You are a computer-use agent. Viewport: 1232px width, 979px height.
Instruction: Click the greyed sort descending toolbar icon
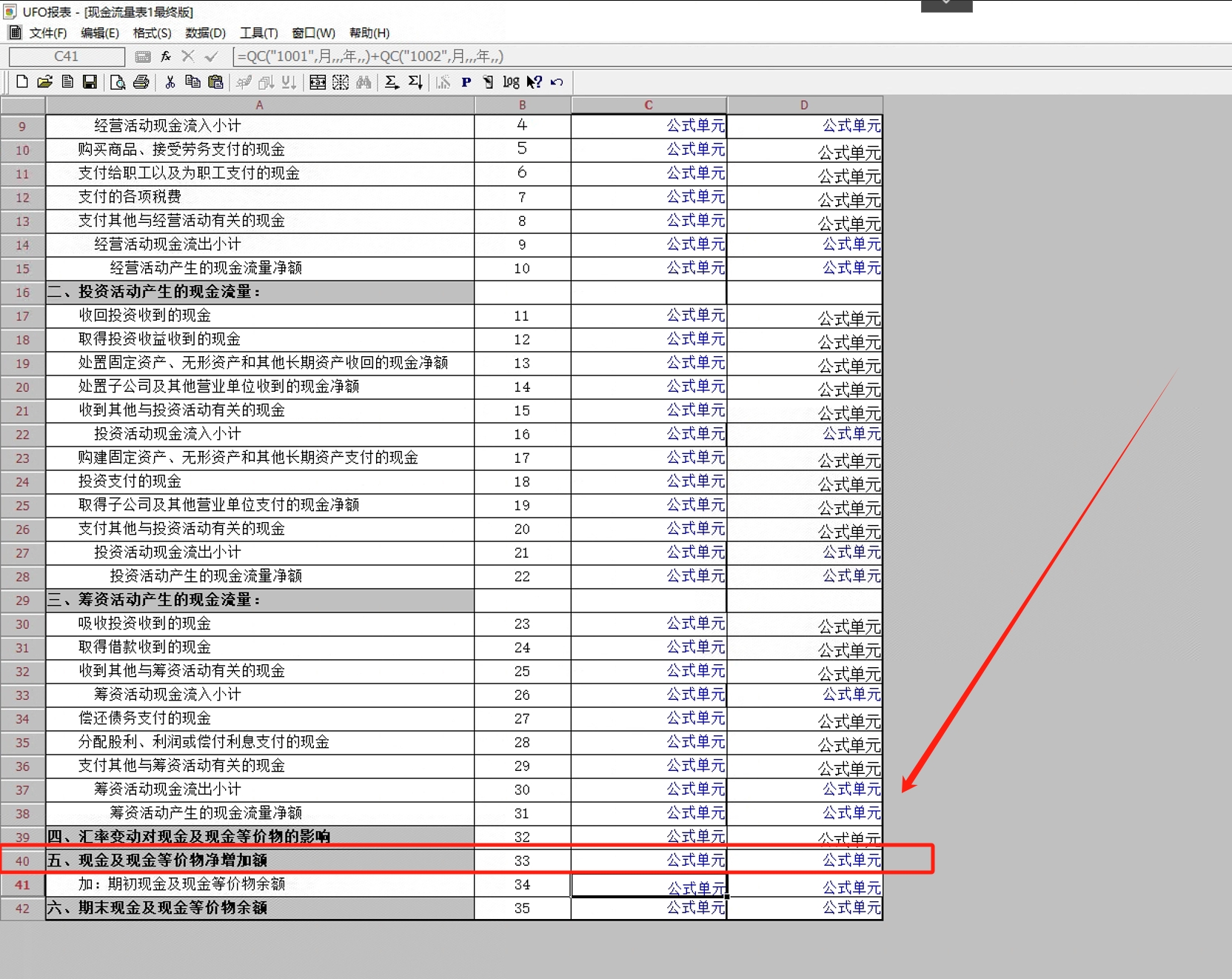289,82
